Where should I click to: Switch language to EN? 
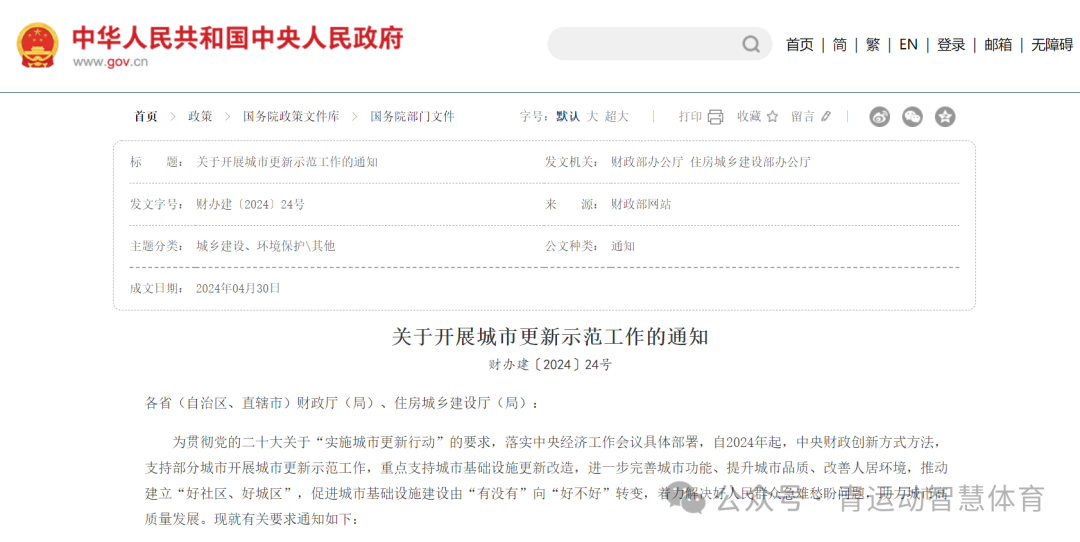coord(908,45)
